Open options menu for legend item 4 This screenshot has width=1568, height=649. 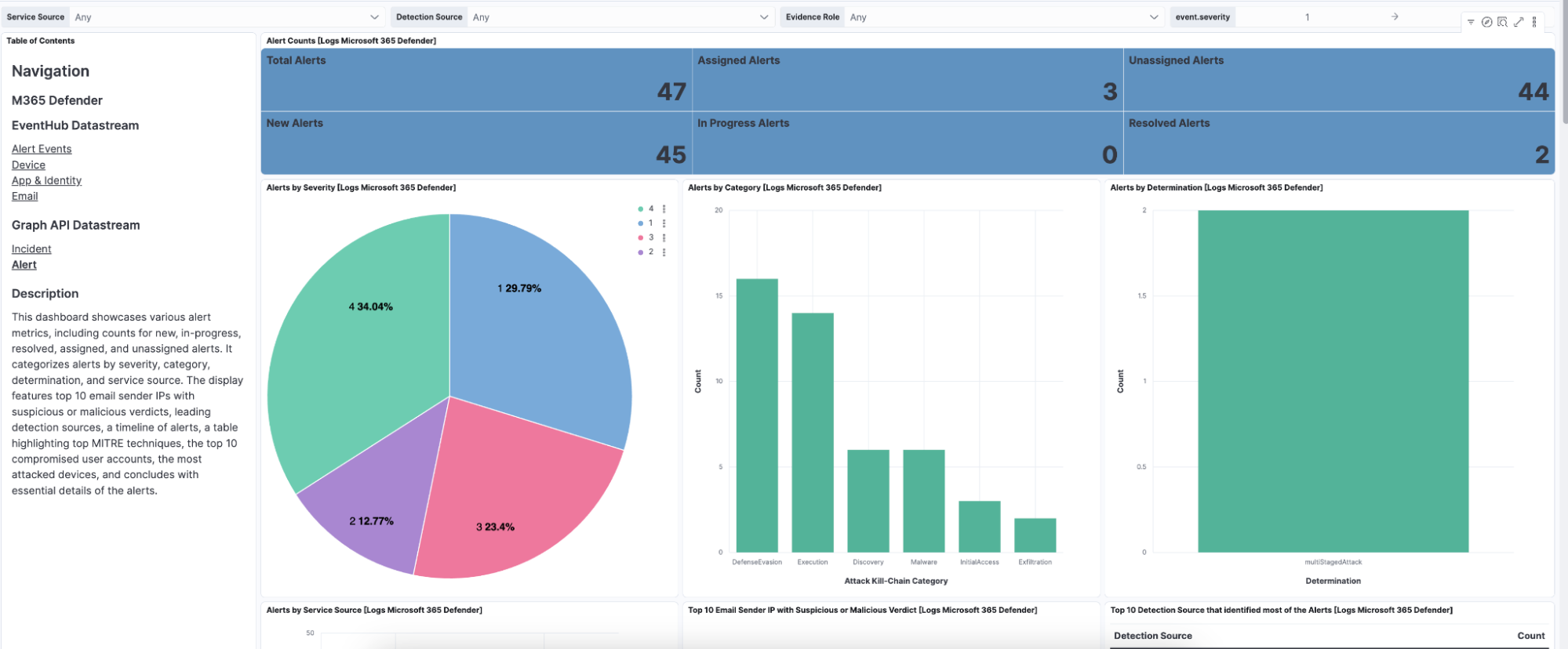664,209
